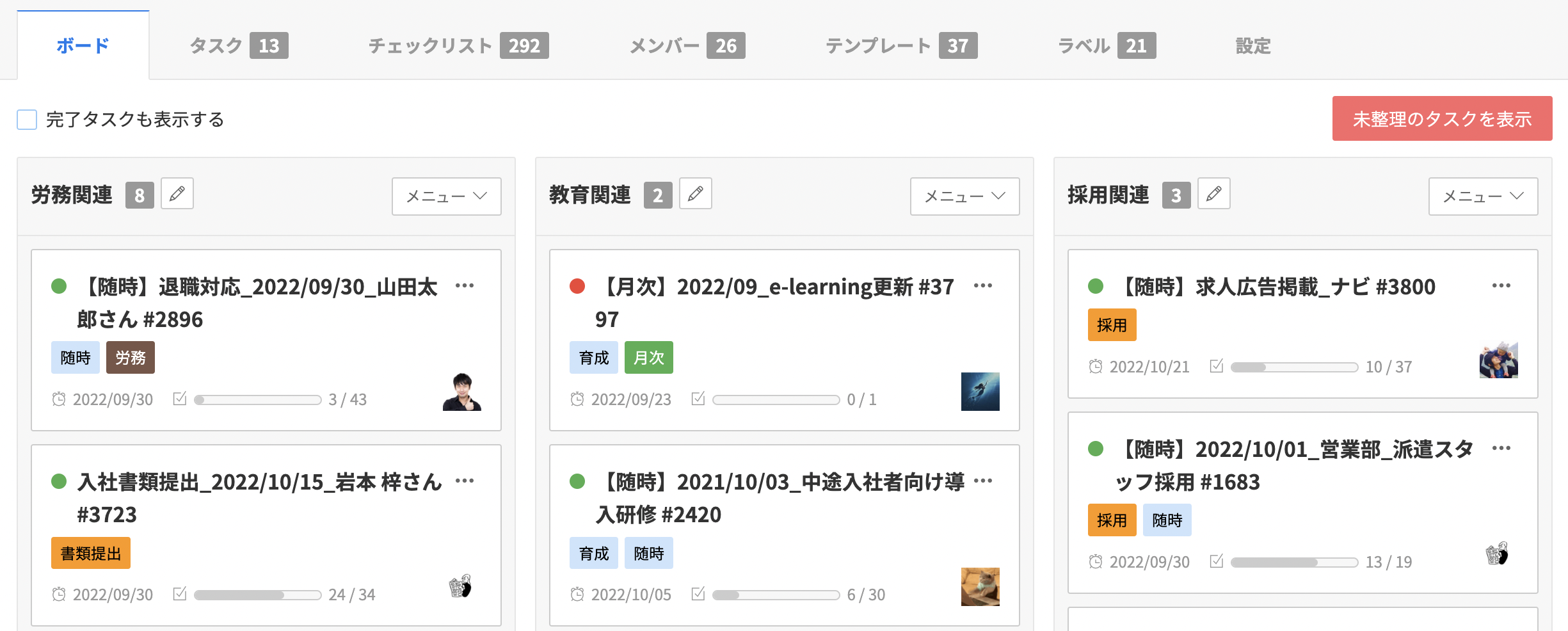Open the three-dot menu on 求人広告掲載 card
This screenshot has height=631, width=1568.
click(x=1501, y=286)
